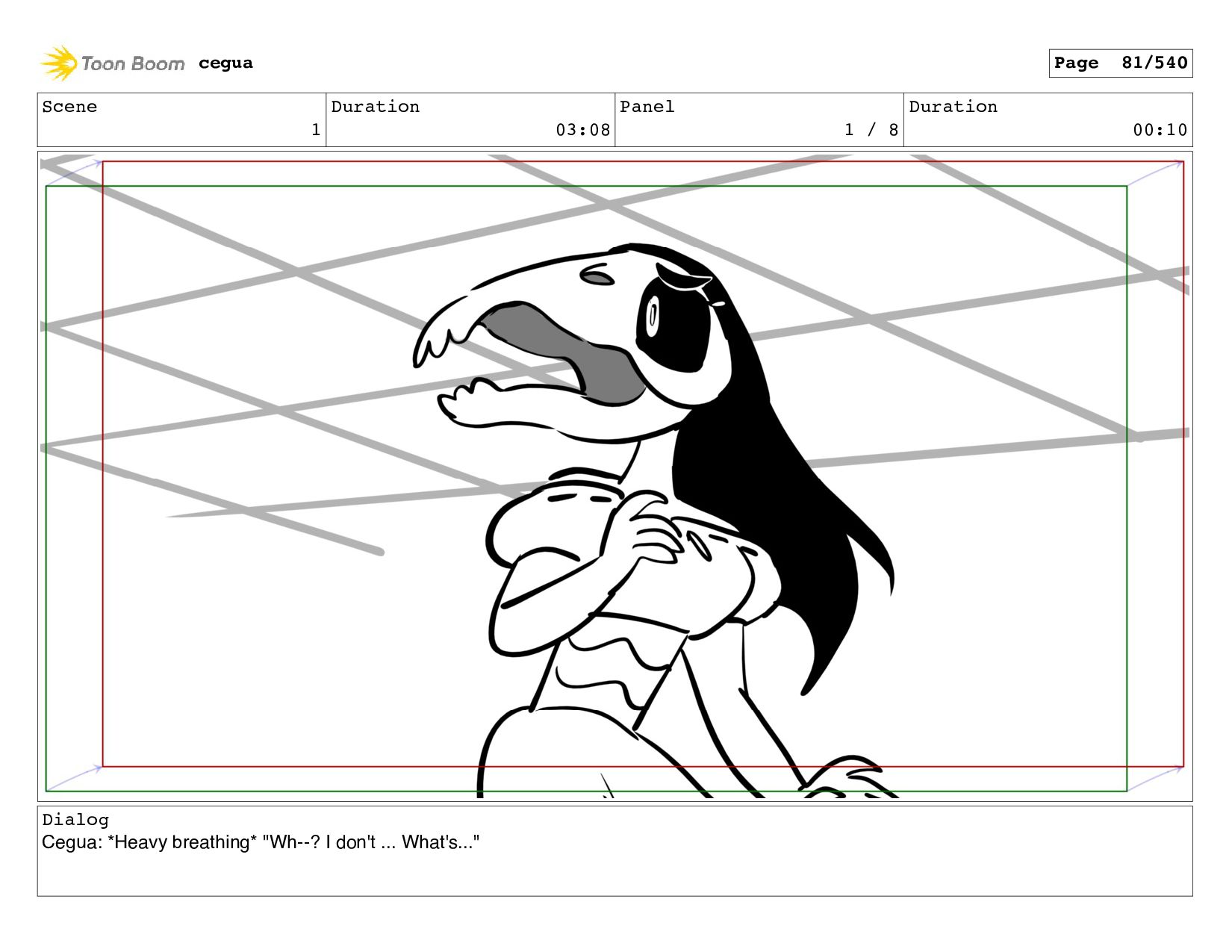Click the scene duration '03:08'
The image size is (1232, 952).
582,130
